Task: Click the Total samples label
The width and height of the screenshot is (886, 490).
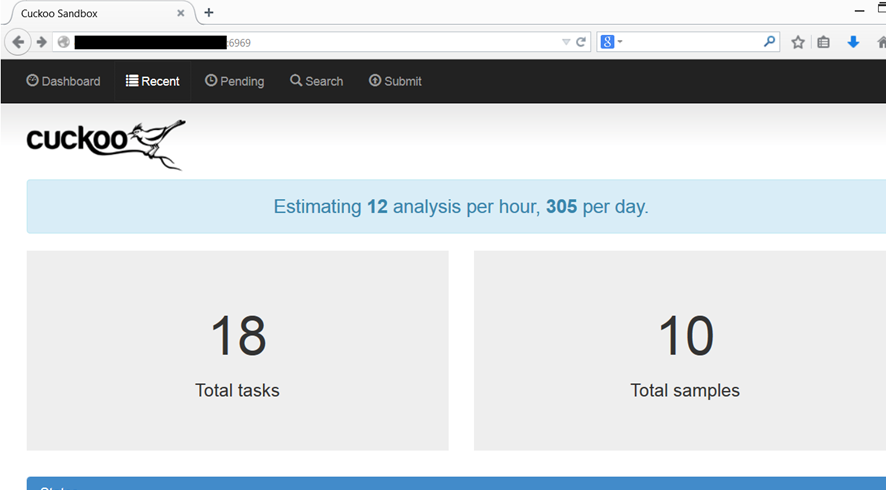Action: pos(685,390)
